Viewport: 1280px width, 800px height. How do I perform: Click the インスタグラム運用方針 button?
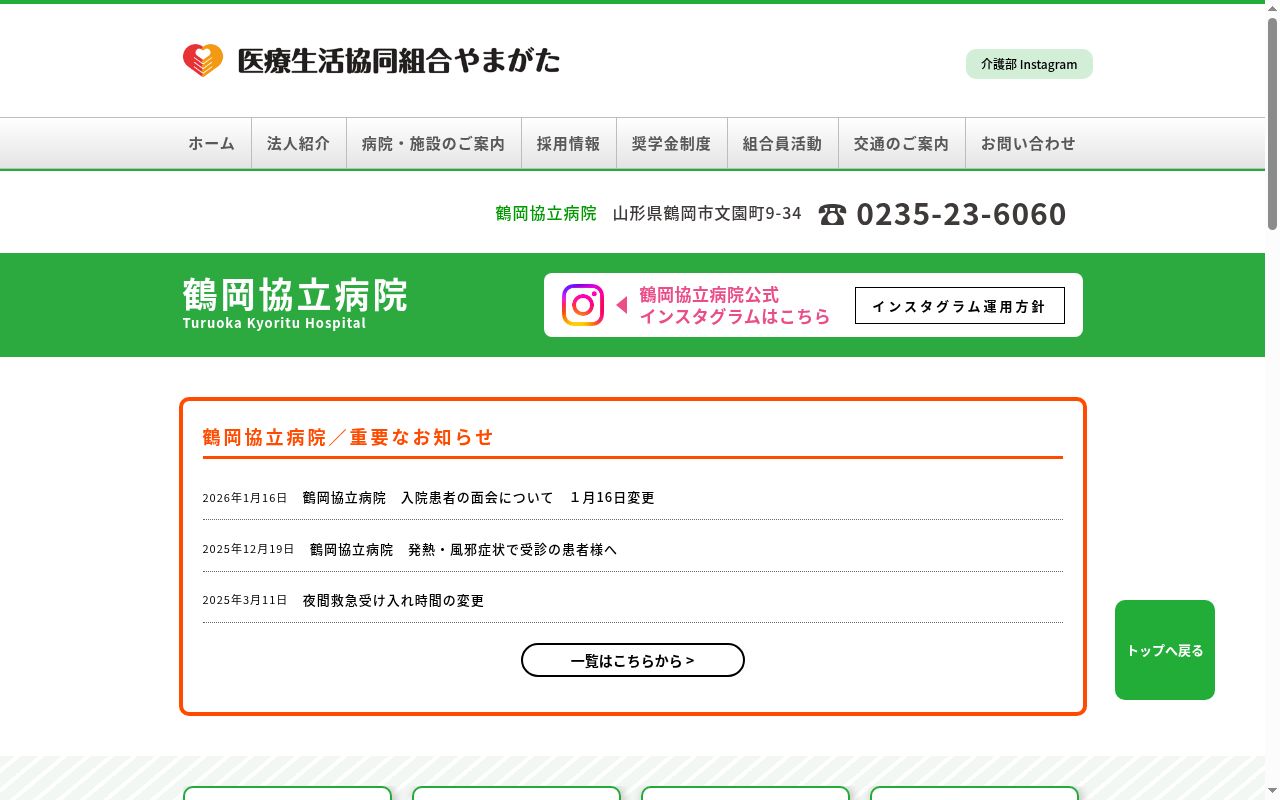click(x=960, y=306)
